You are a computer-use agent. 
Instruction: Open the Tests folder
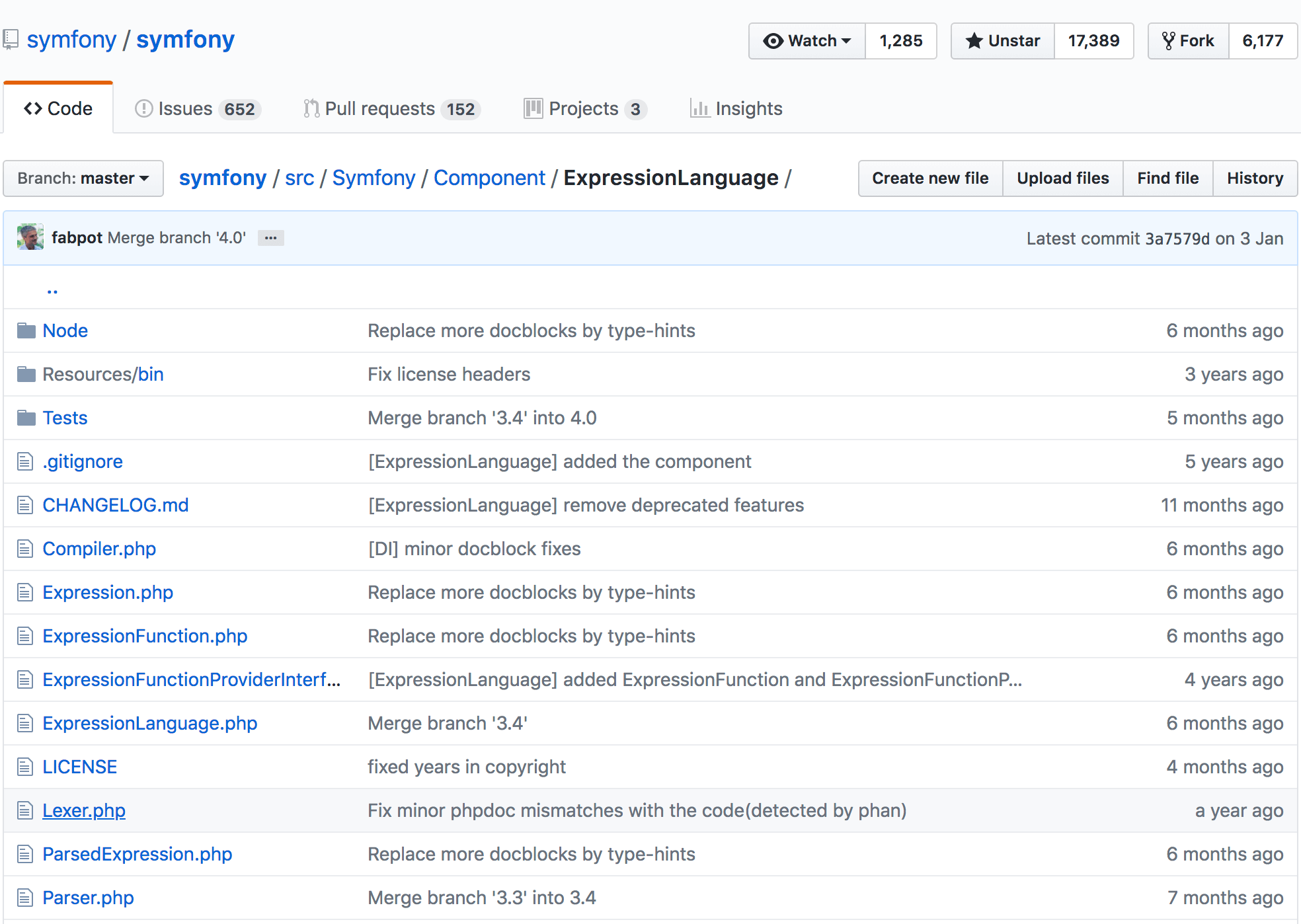pos(65,418)
